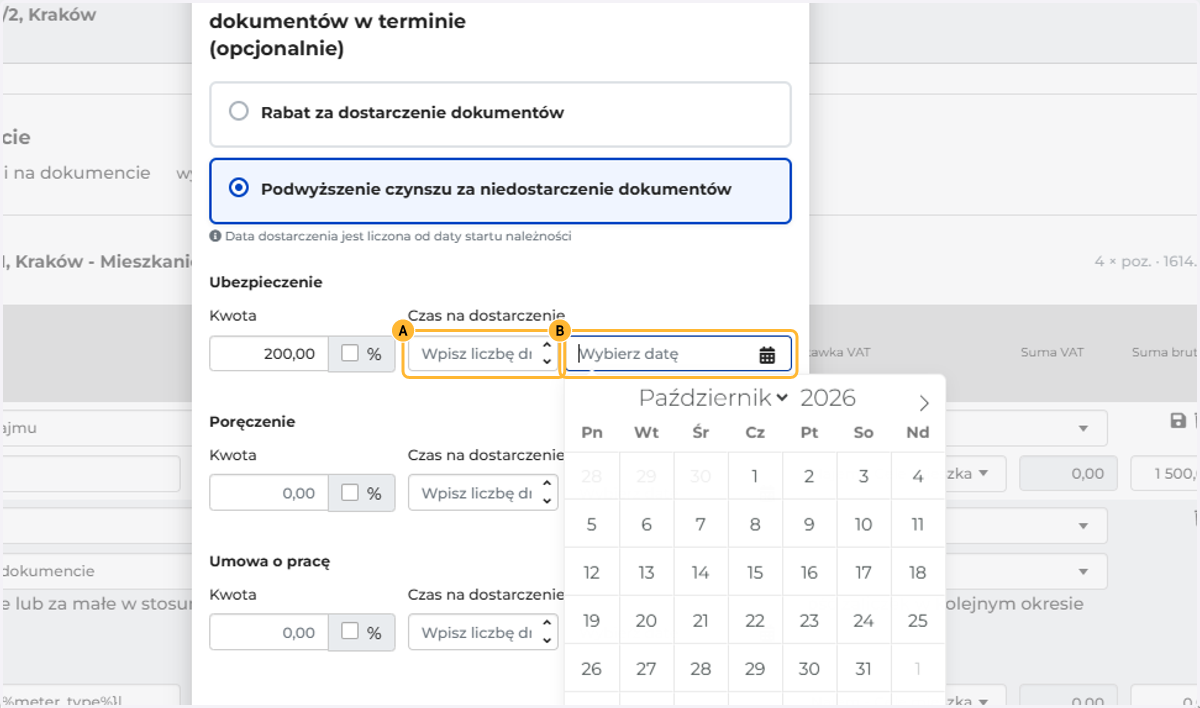Pick October 31 in the calendar
Screen dimensions: 1200x708
864,669
